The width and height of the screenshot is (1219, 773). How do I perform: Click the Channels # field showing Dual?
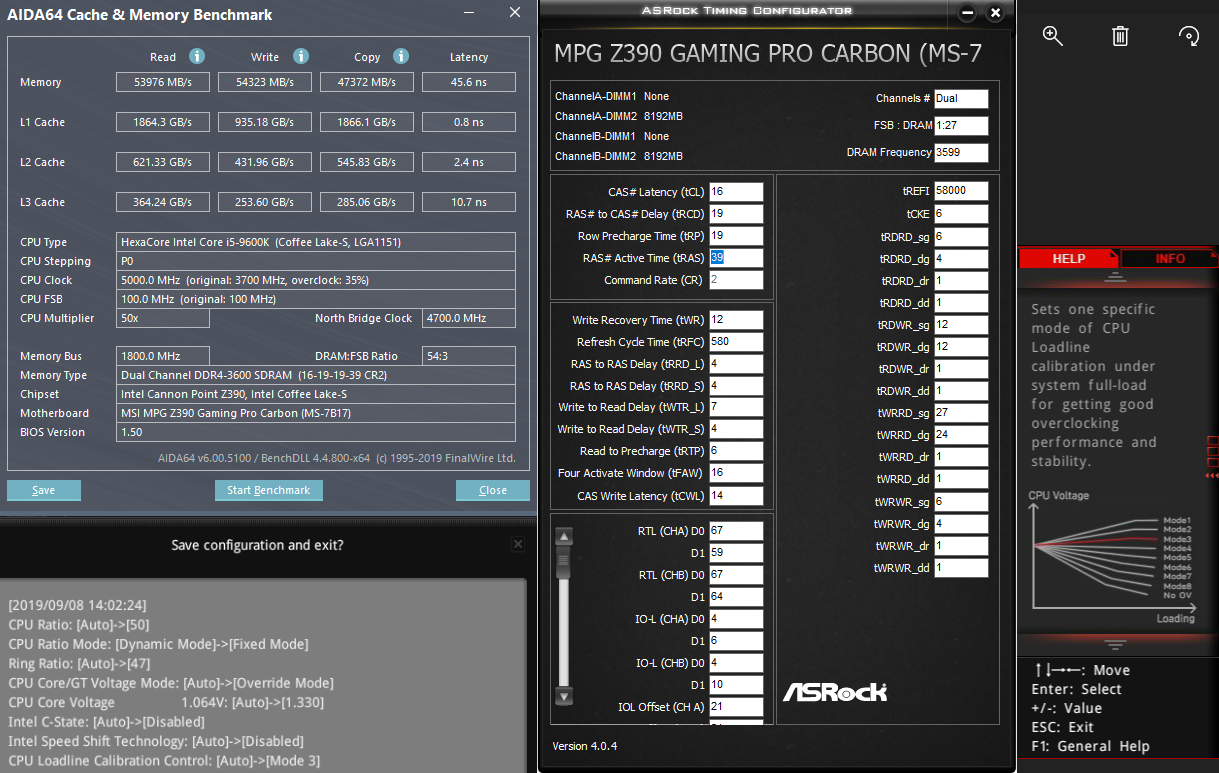(x=961, y=98)
